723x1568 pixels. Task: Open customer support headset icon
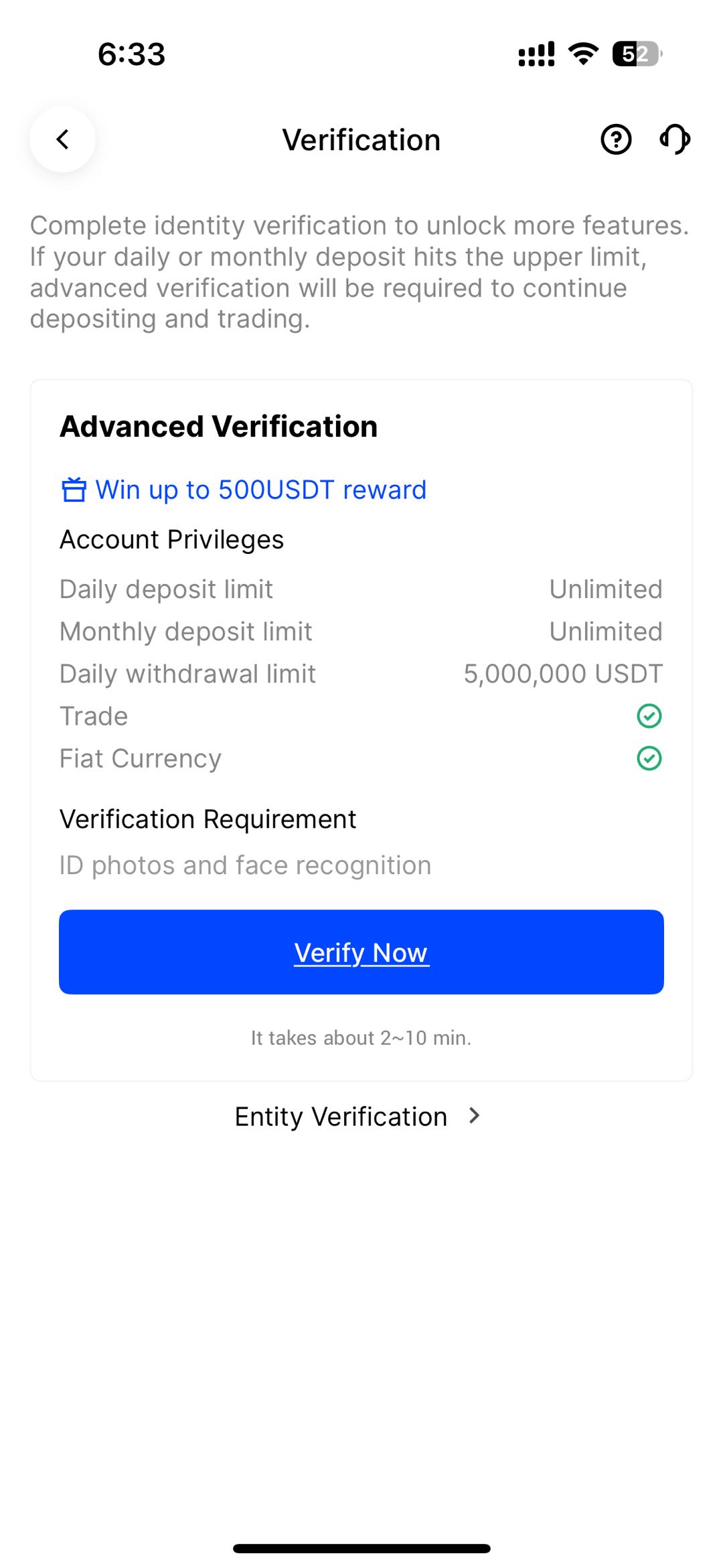[x=675, y=139]
